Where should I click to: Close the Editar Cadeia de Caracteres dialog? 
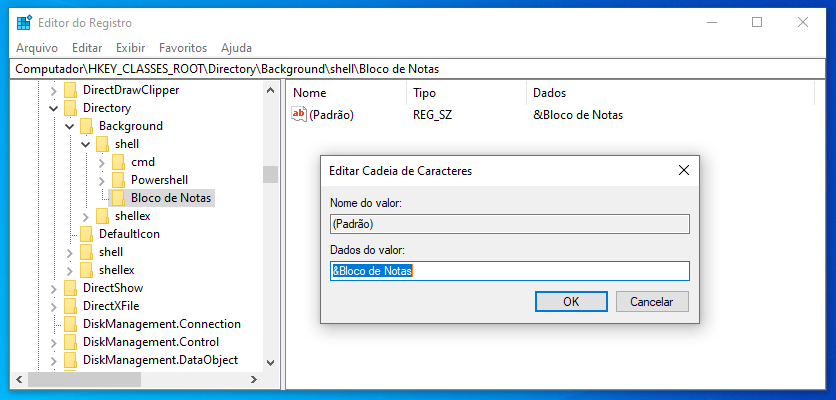click(x=684, y=171)
